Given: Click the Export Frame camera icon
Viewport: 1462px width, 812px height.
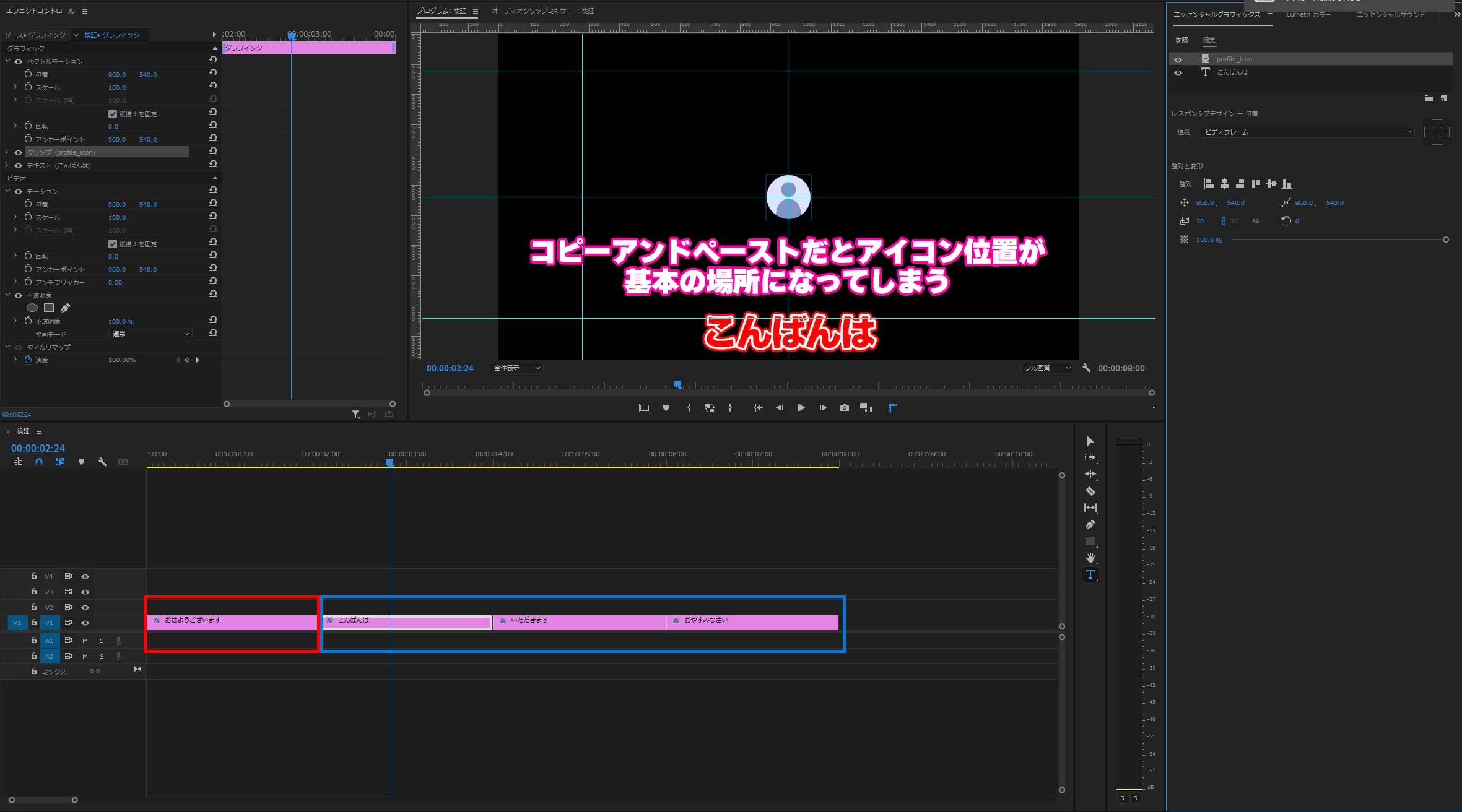Looking at the screenshot, I should coord(844,408).
